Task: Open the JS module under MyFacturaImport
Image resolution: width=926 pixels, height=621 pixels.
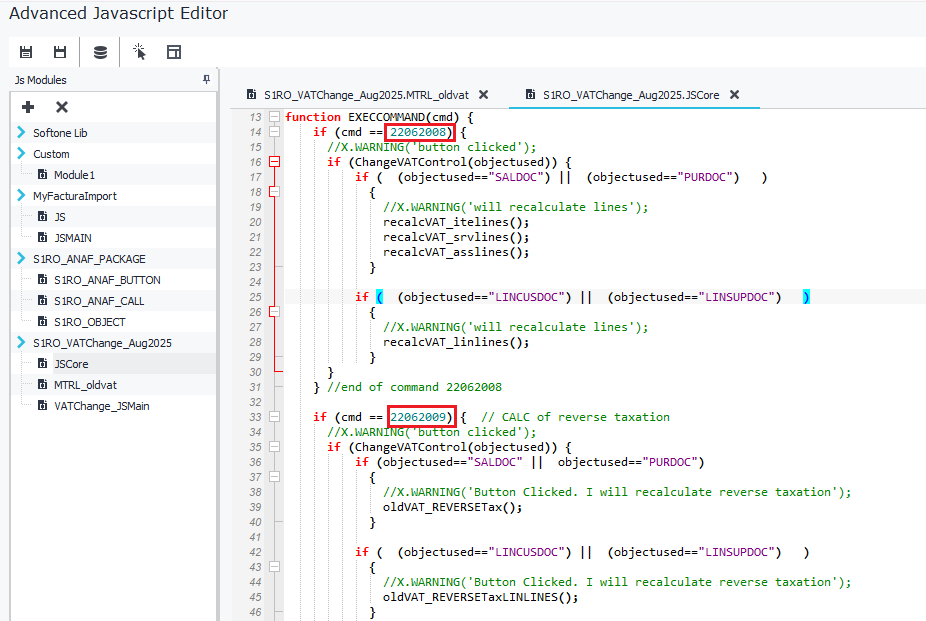Action: 60,217
